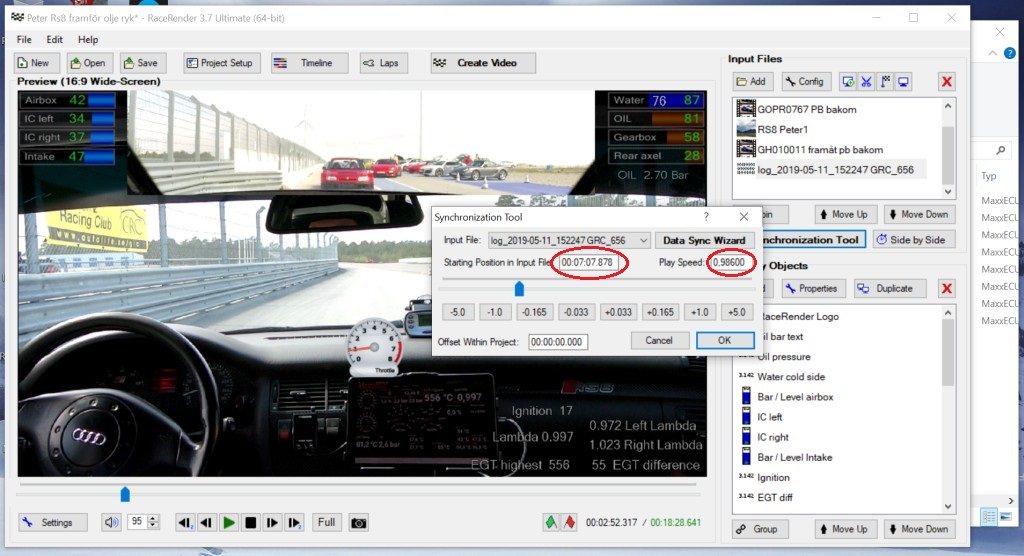Image resolution: width=1024 pixels, height=556 pixels.
Task: Adjust the volume spinner arrows
Action: pyautogui.click(x=153, y=522)
